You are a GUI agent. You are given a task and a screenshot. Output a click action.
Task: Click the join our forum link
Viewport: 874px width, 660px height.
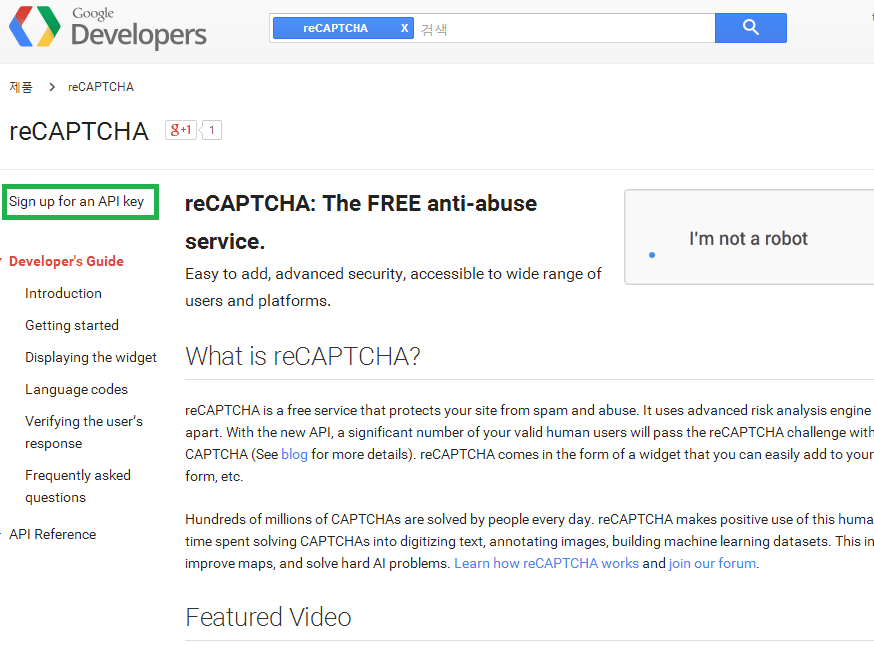point(712,563)
